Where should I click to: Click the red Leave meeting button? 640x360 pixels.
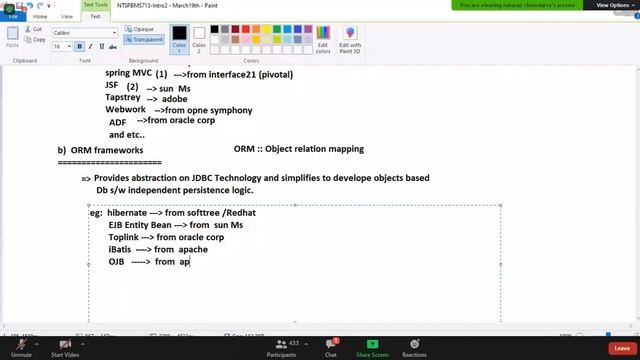coord(622,348)
